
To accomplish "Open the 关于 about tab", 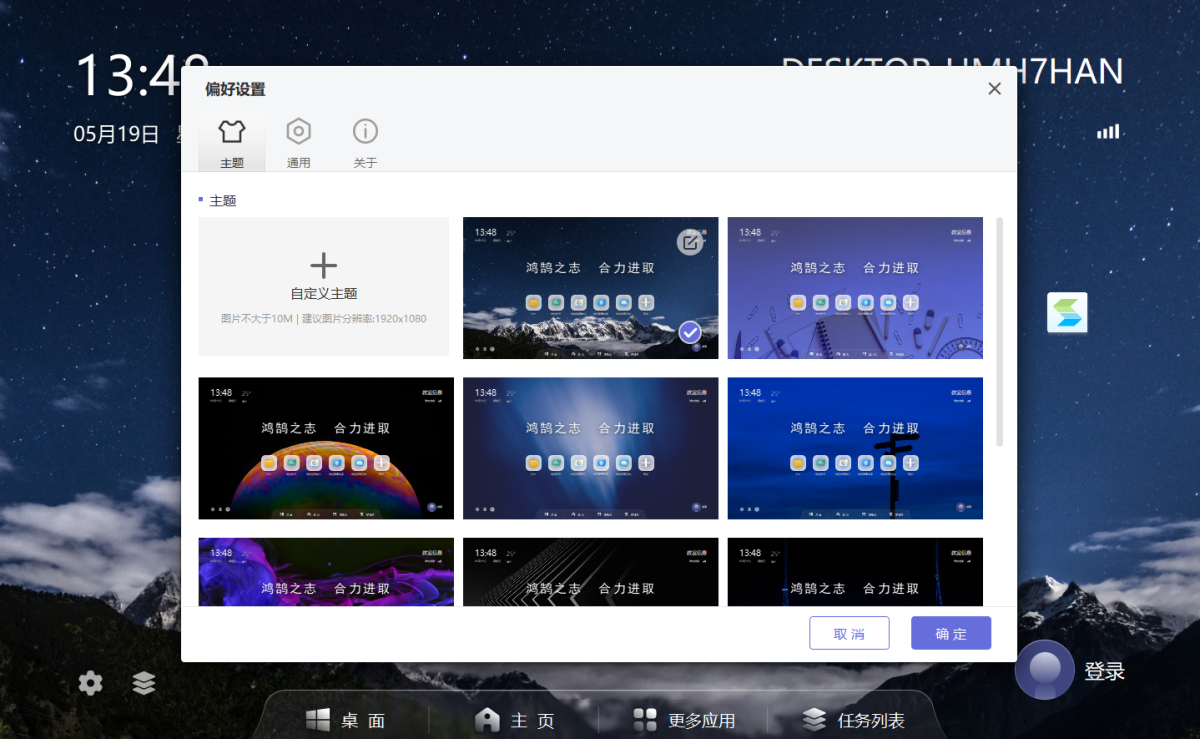I will [x=365, y=142].
